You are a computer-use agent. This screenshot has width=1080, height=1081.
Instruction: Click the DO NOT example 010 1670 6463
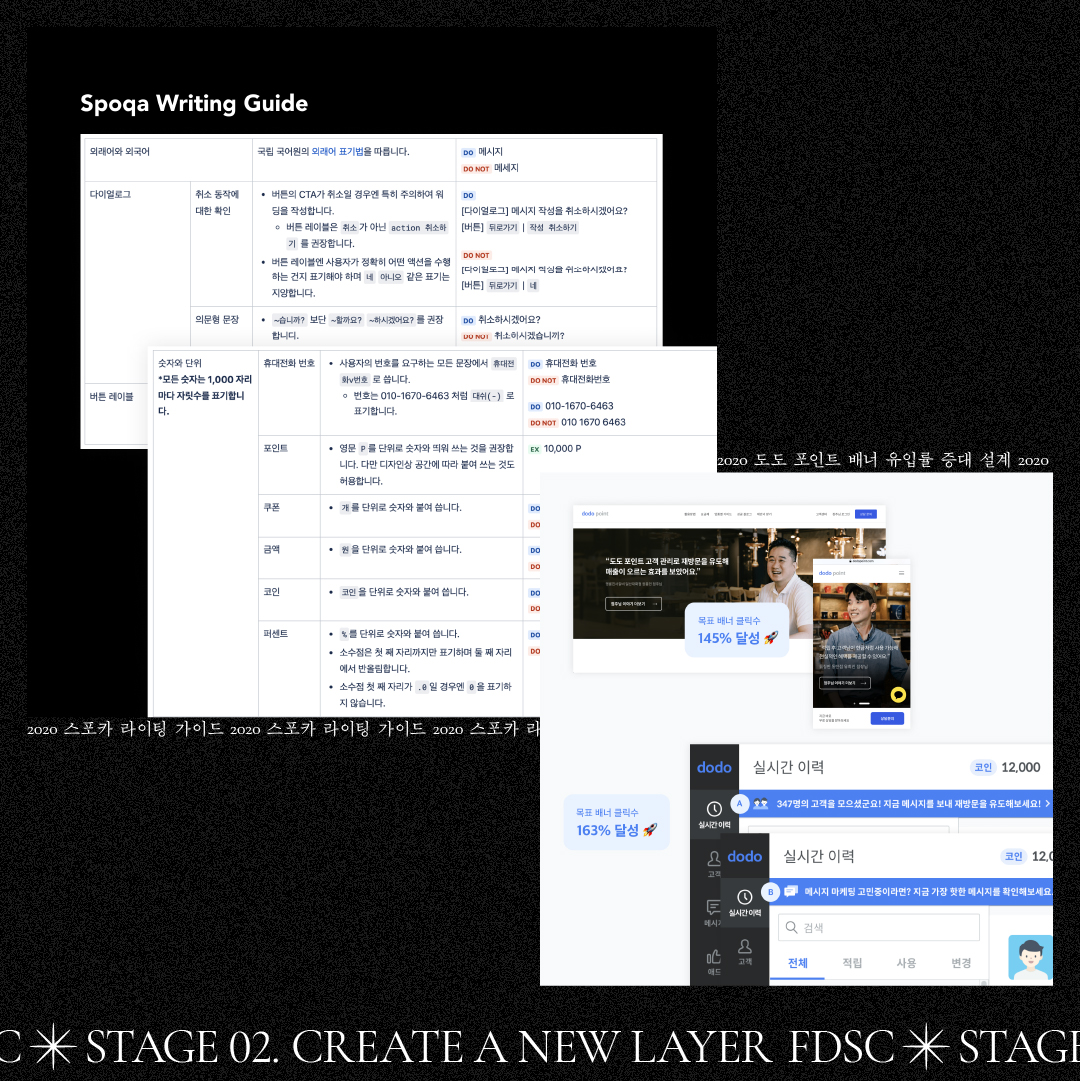[x=593, y=422]
